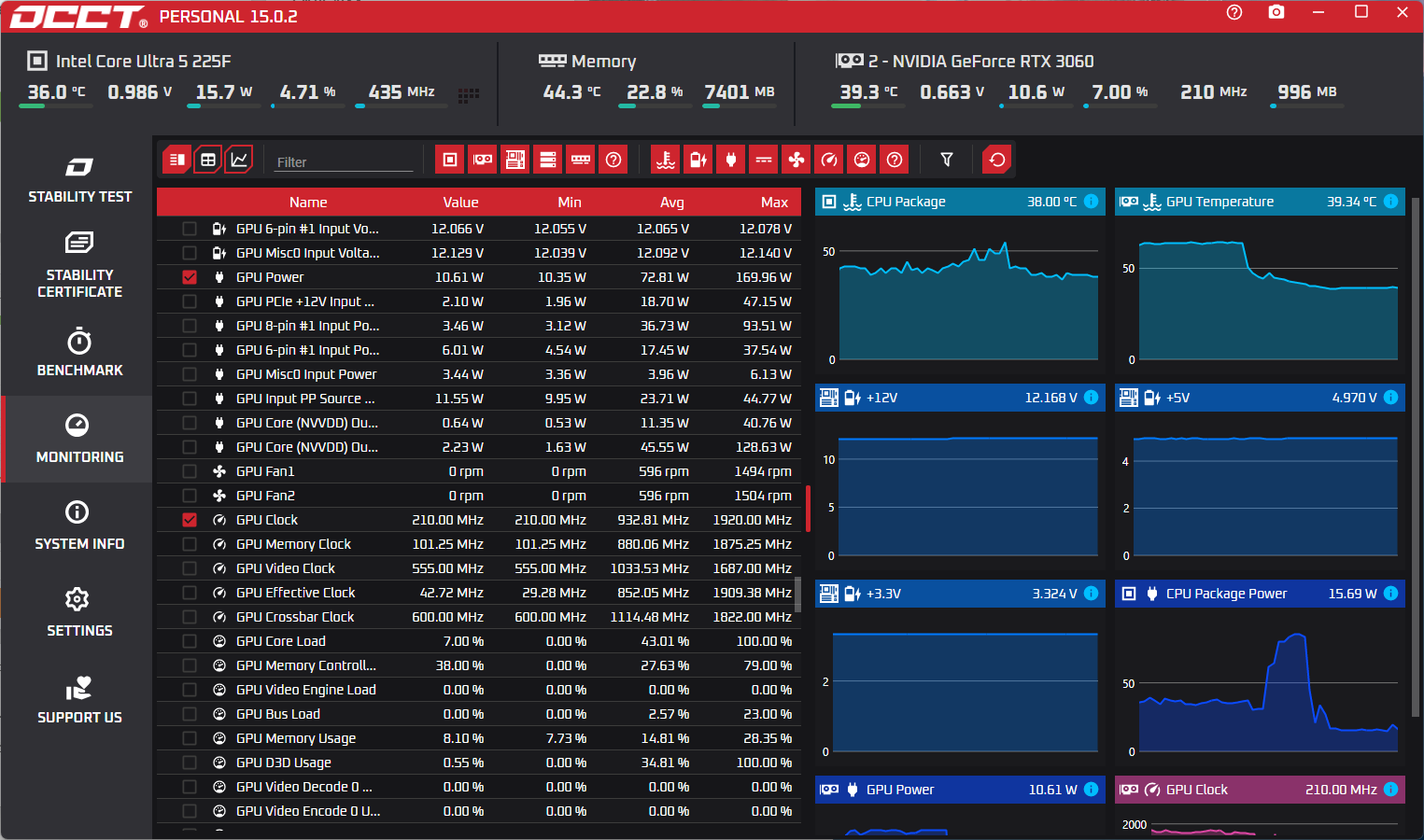Toggle power sensor type filter
Image resolution: width=1424 pixels, height=840 pixels.
point(731,160)
